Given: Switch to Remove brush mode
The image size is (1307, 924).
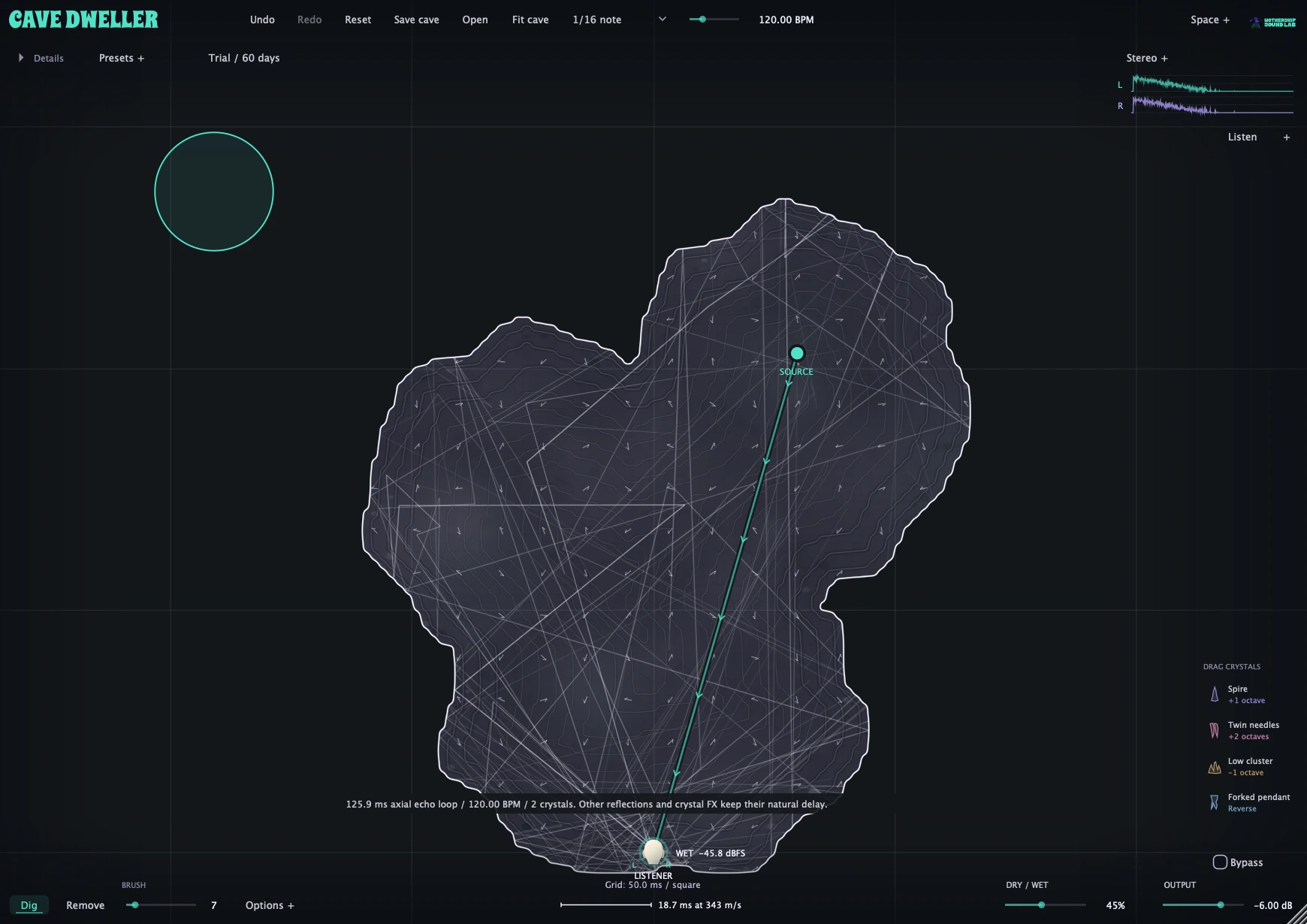Looking at the screenshot, I should point(85,905).
